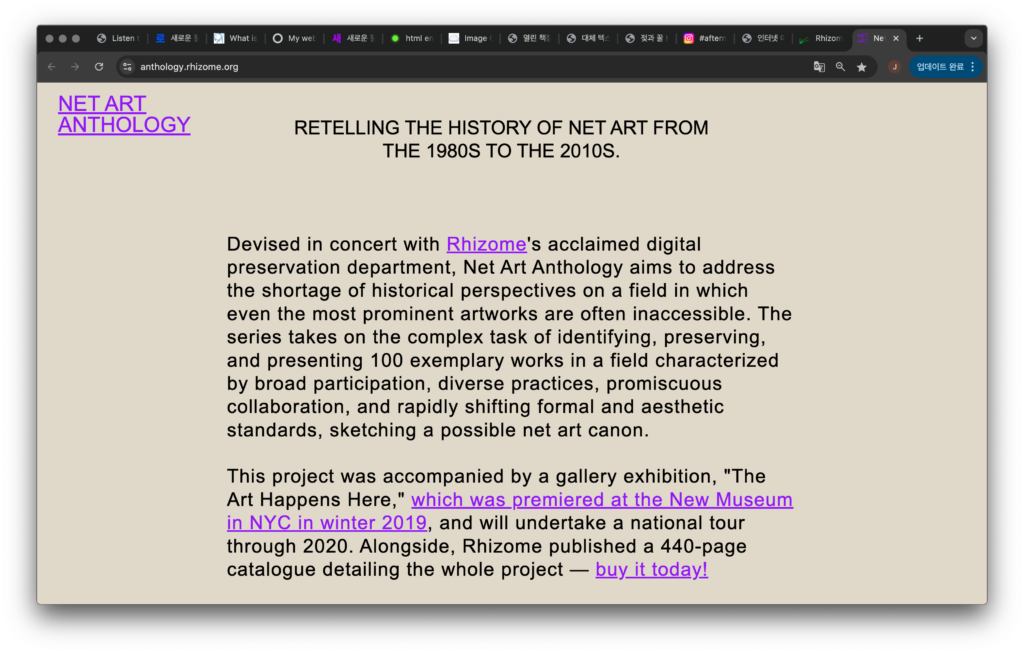The image size is (1024, 653).
Task: Click the forward navigation arrow
Action: point(75,67)
